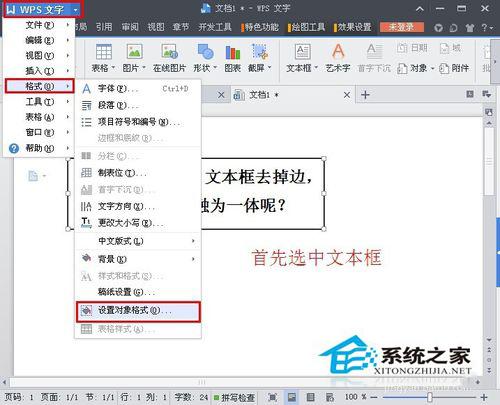Screen dimensions: 500x405
Task: Expand the 文本框 dropdown arrow
Action: [x=316, y=68]
